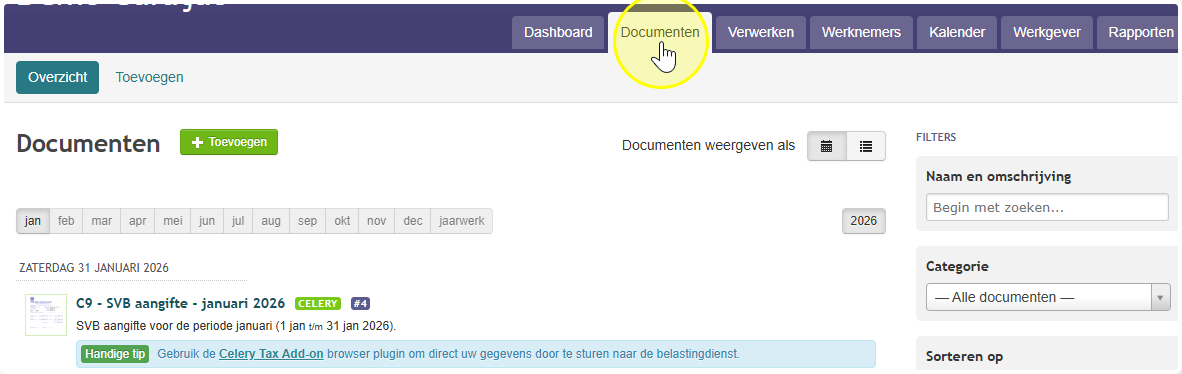Select the mar month filter

[102, 221]
